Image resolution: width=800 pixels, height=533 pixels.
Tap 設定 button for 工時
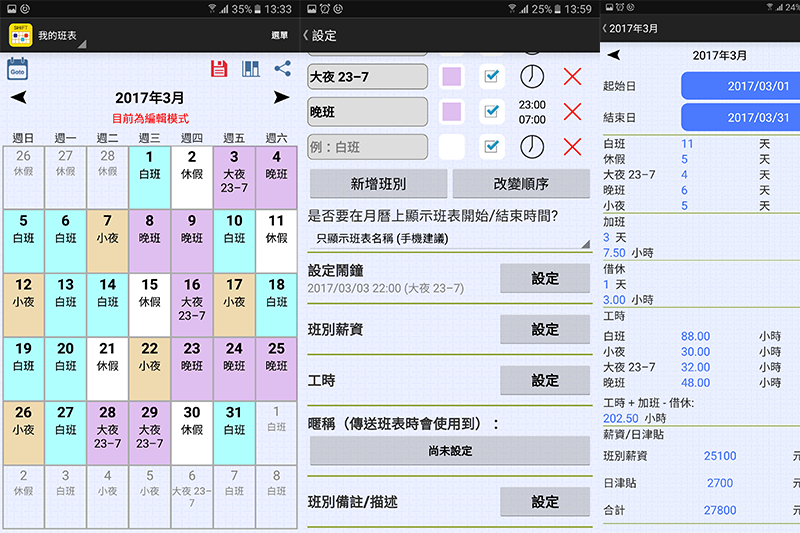[x=545, y=380]
